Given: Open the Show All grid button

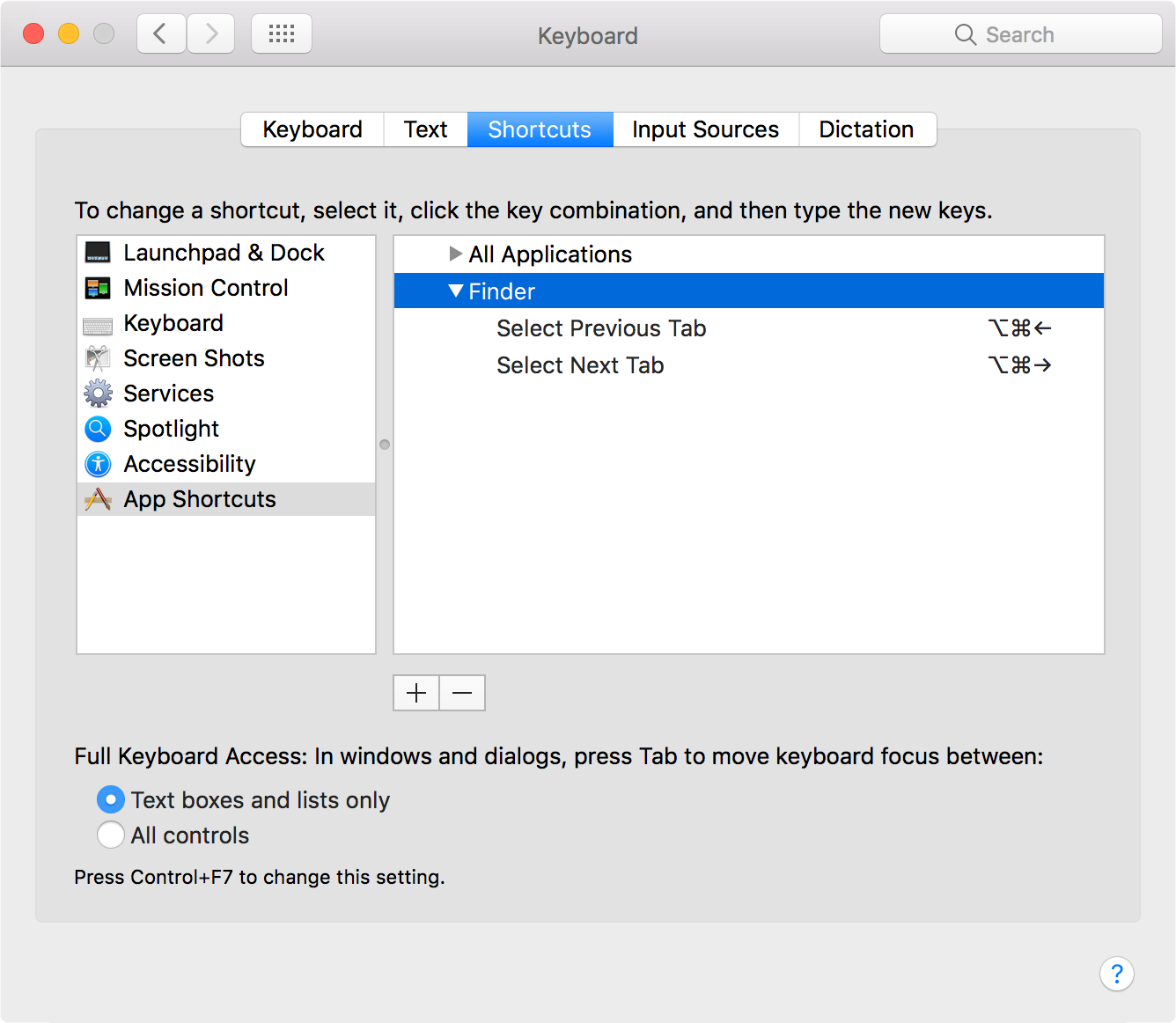Looking at the screenshot, I should [x=282, y=34].
